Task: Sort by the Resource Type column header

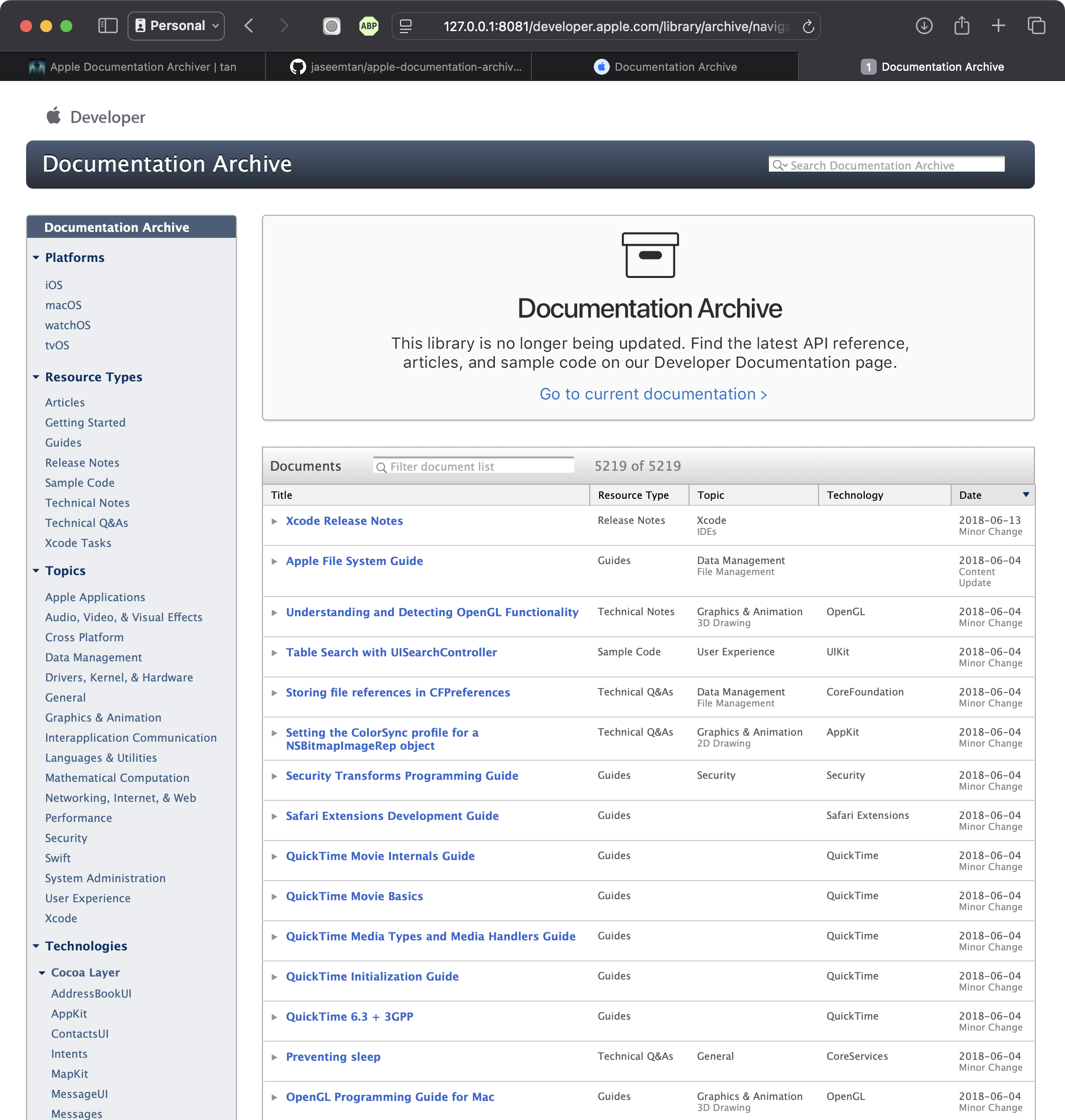Action: click(x=639, y=495)
